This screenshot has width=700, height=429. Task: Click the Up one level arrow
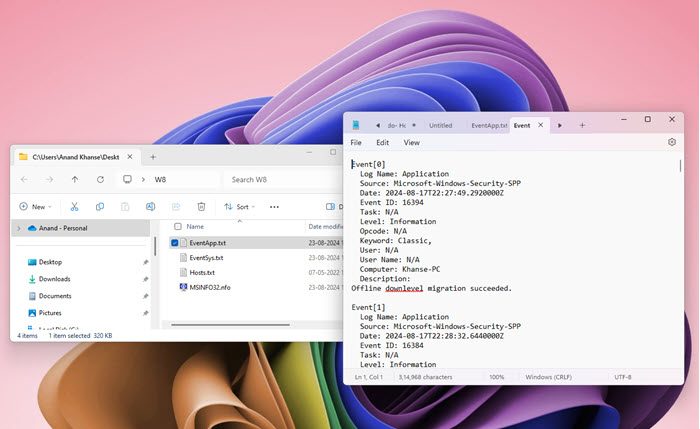(75, 179)
